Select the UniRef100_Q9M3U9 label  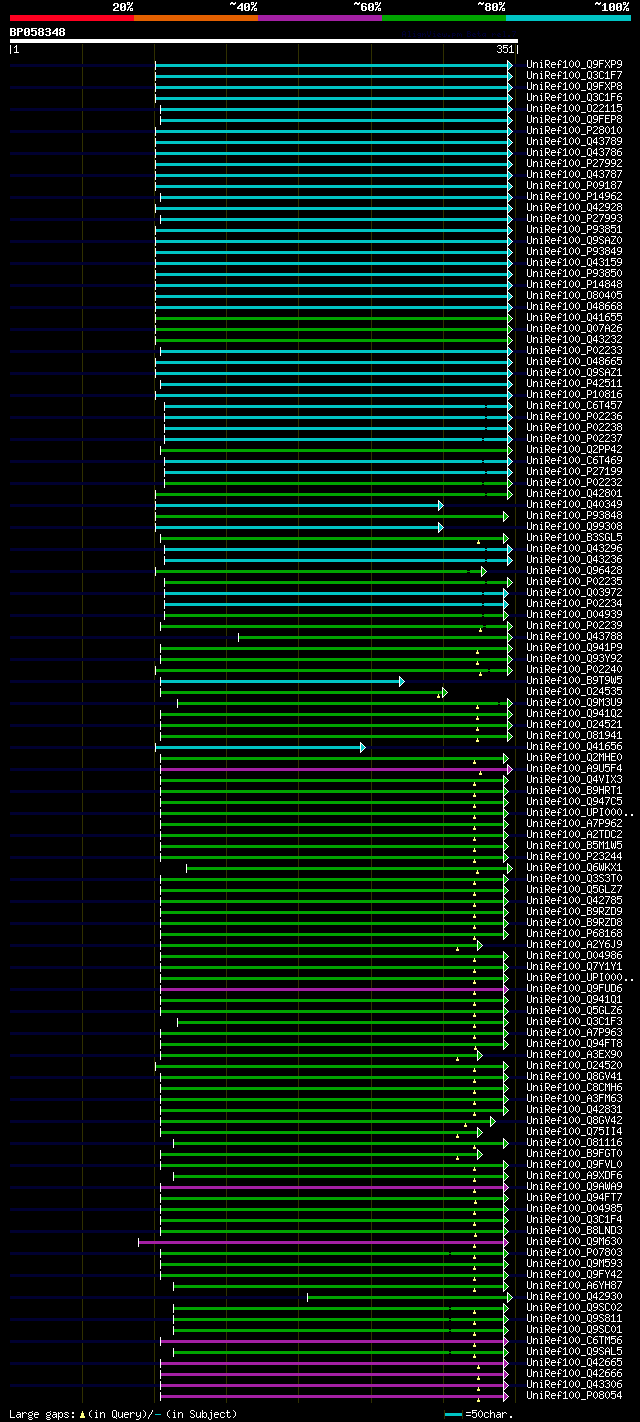[x=574, y=703]
